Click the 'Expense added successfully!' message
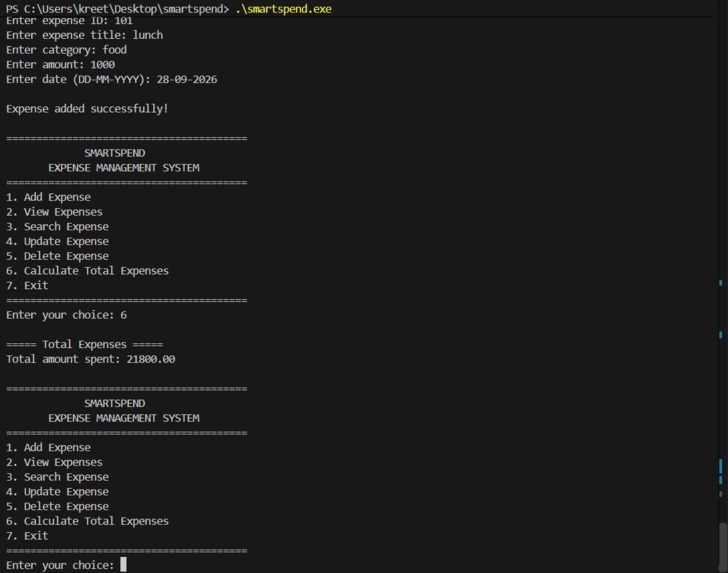Viewport: 728px width, 573px height. click(x=87, y=109)
